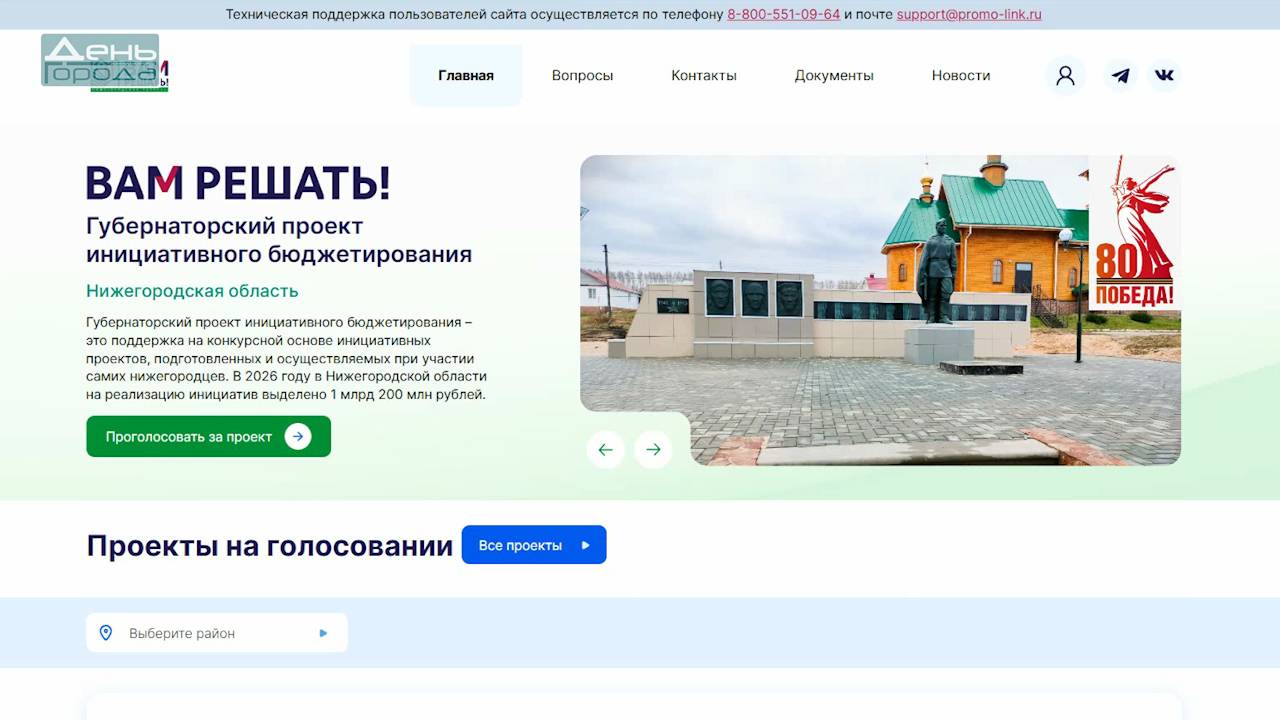The image size is (1280, 720).
Task: Call support phone link 8-800-551-09-64
Action: coord(783,14)
